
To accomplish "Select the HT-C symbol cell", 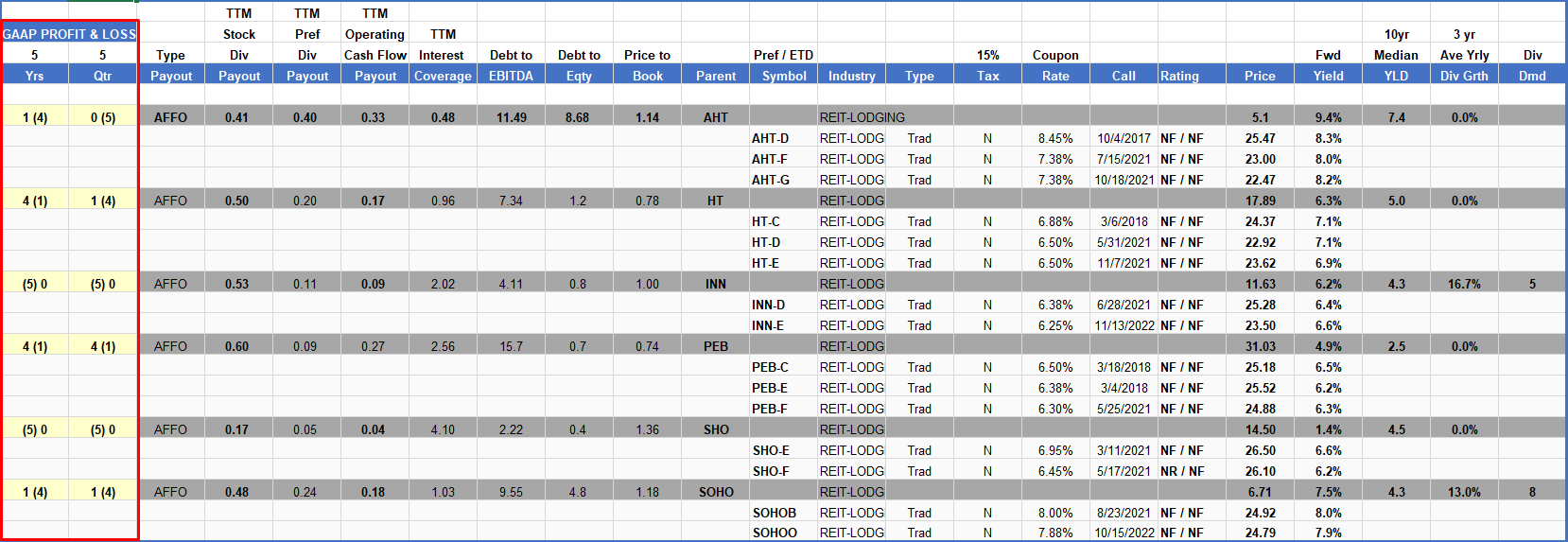I will click(766, 221).
